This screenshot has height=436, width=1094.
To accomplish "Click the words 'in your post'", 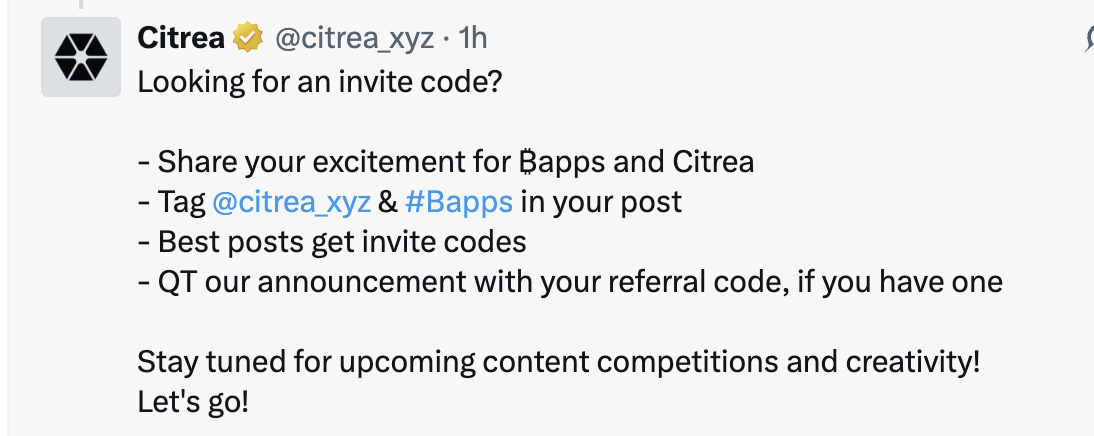I will point(601,203).
